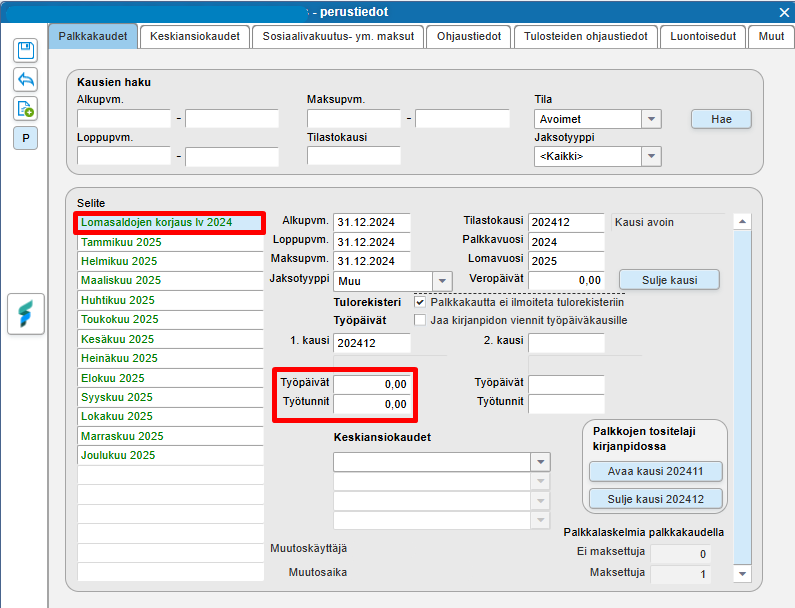
Task: Select the Lokakuu 2025 period
Action: tap(170, 416)
